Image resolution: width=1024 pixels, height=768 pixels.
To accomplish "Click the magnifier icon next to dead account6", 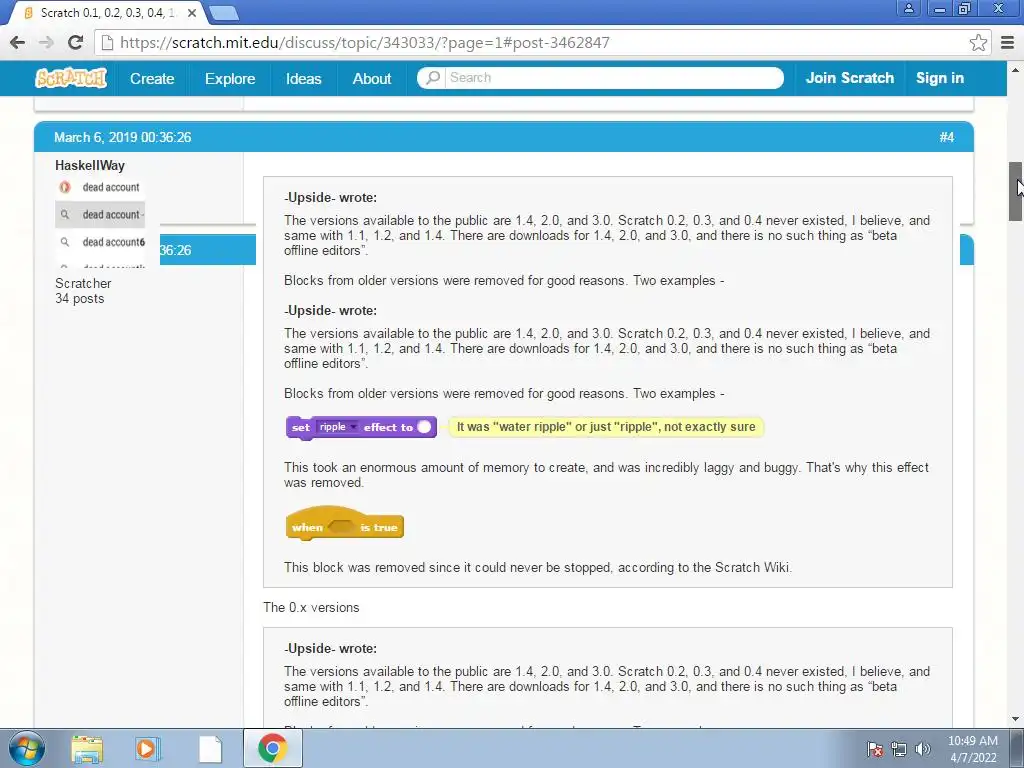I will [65, 242].
